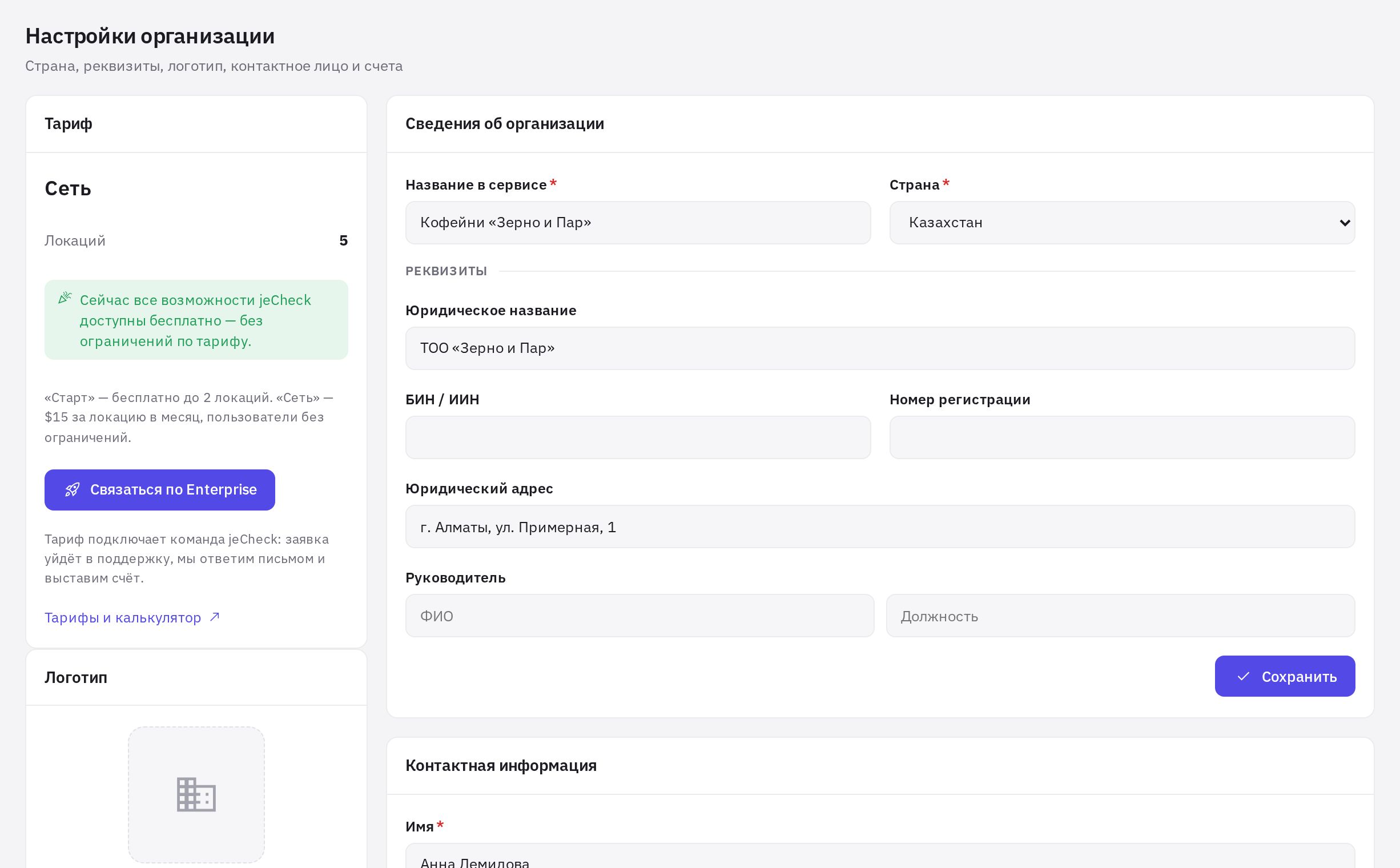1400x868 pixels.
Task: Click the empty БИН / ИИН field
Action: (x=638, y=437)
